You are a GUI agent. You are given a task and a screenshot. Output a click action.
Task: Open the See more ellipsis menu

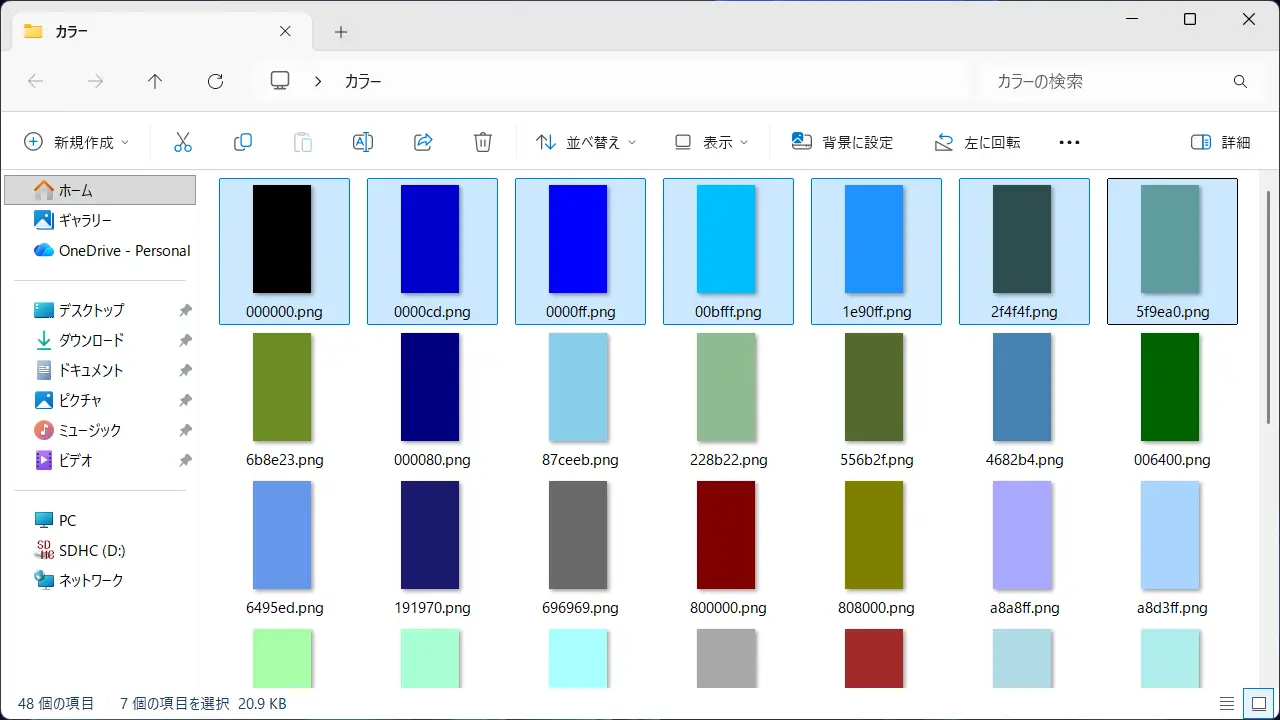tap(1069, 142)
